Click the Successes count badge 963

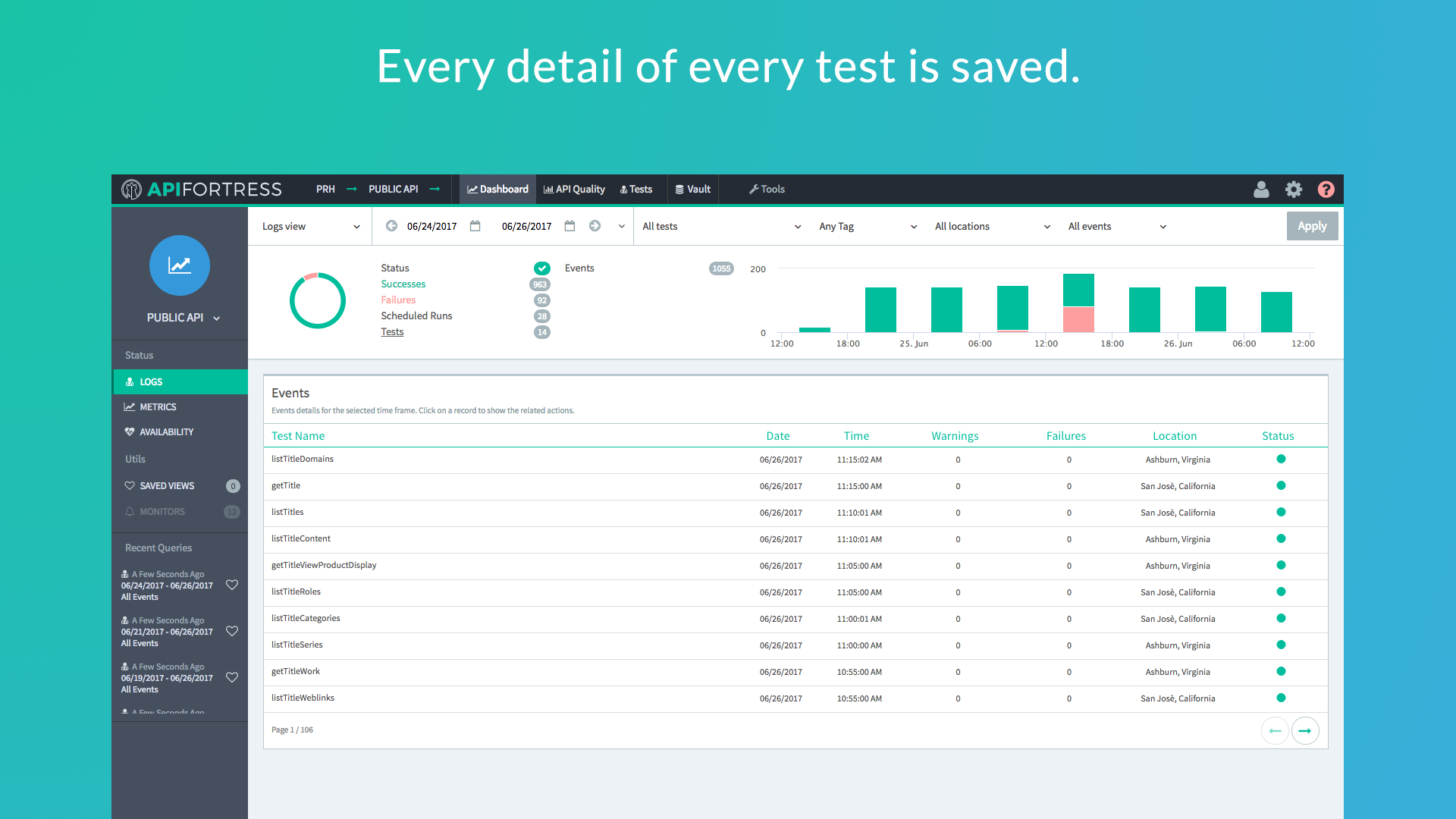click(x=540, y=284)
